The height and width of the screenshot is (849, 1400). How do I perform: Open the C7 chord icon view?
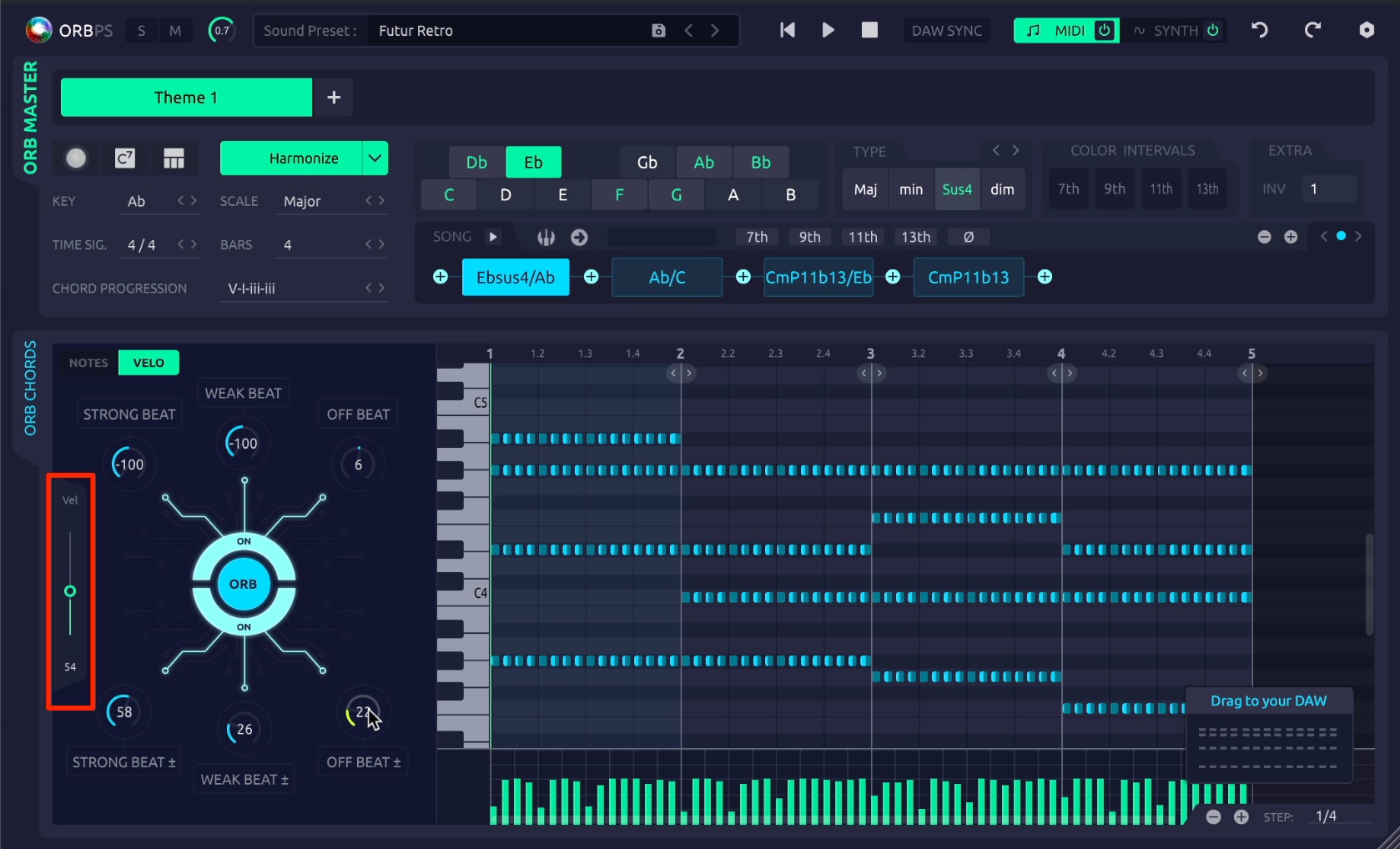click(x=125, y=158)
